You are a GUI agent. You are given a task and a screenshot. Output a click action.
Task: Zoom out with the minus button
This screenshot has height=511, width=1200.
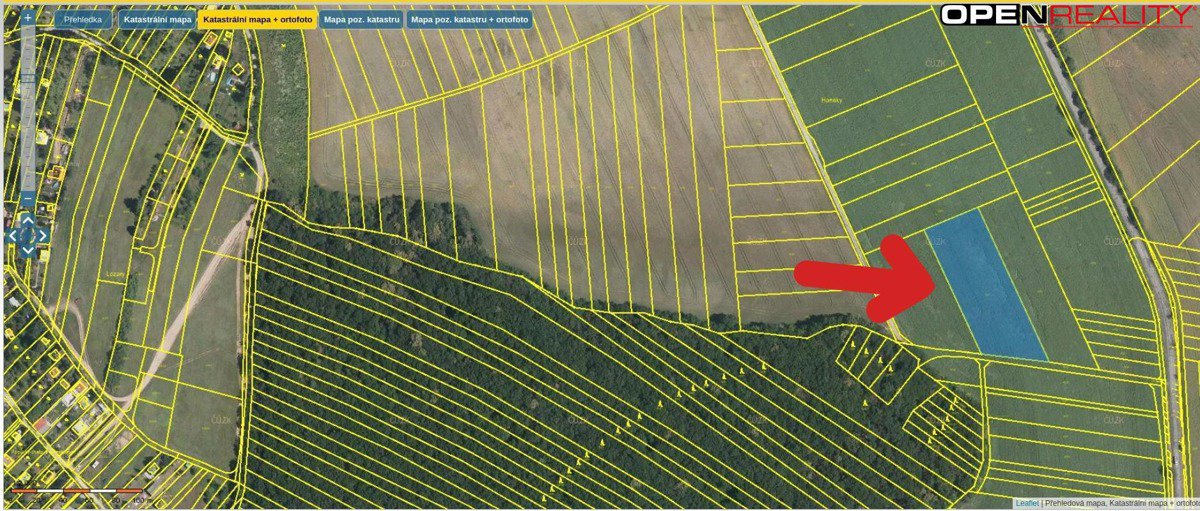28,199
